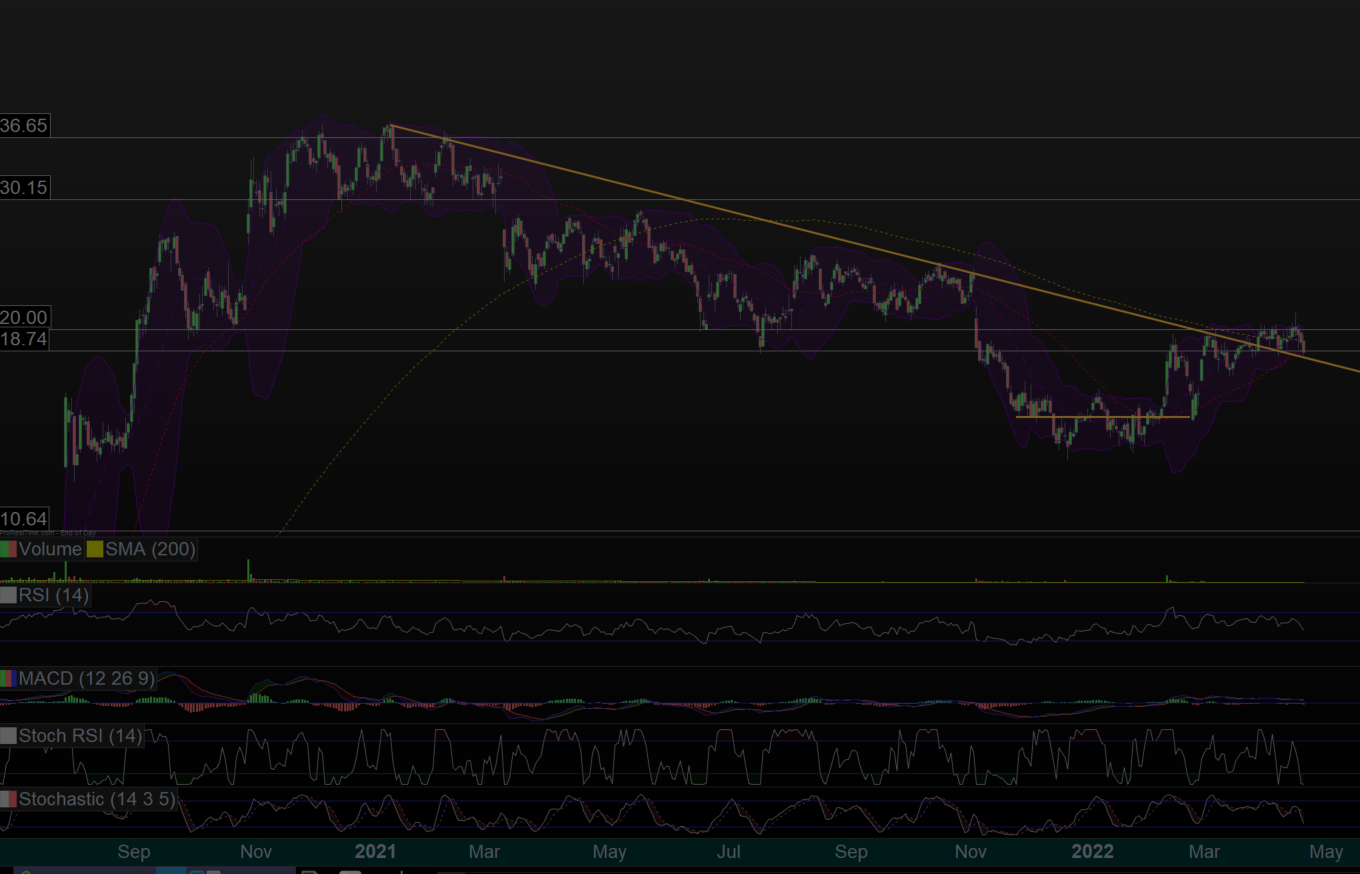Click the Stoch RSI gray legend icon

click(x=9, y=736)
